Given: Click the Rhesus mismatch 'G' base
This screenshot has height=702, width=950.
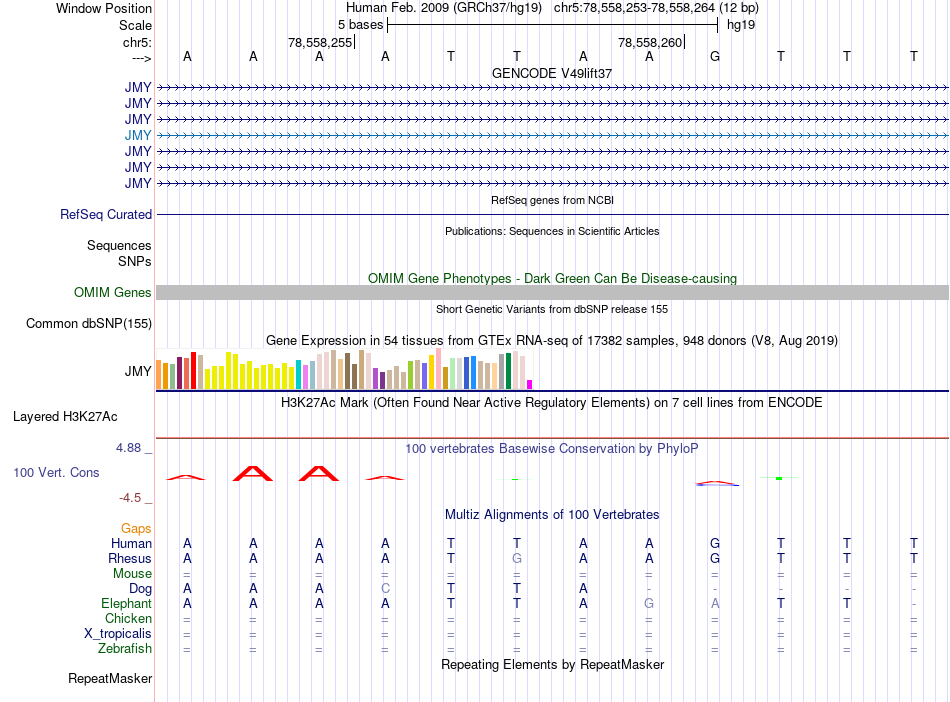Looking at the screenshot, I should click(517, 558).
